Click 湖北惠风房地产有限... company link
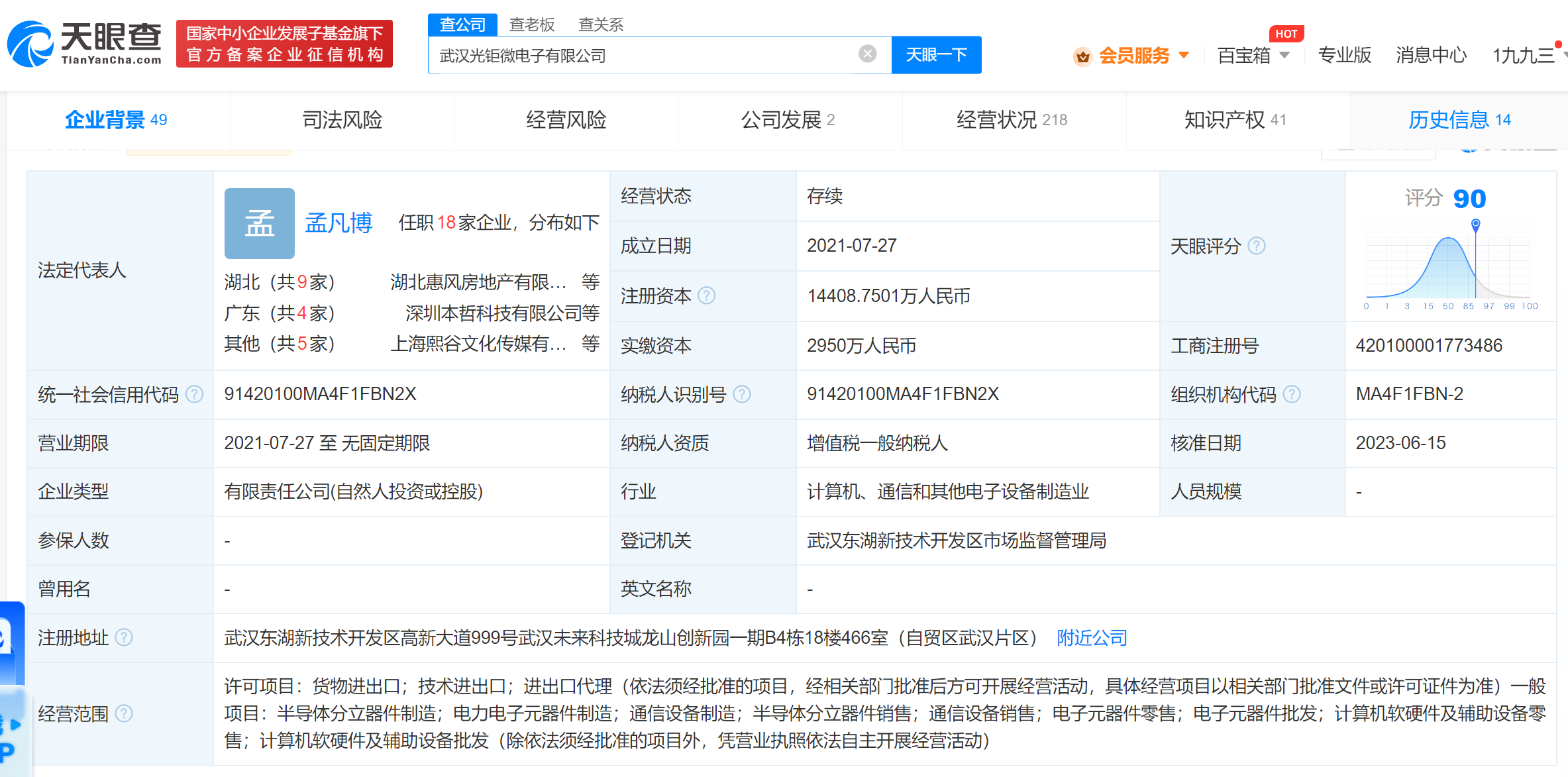 (478, 282)
